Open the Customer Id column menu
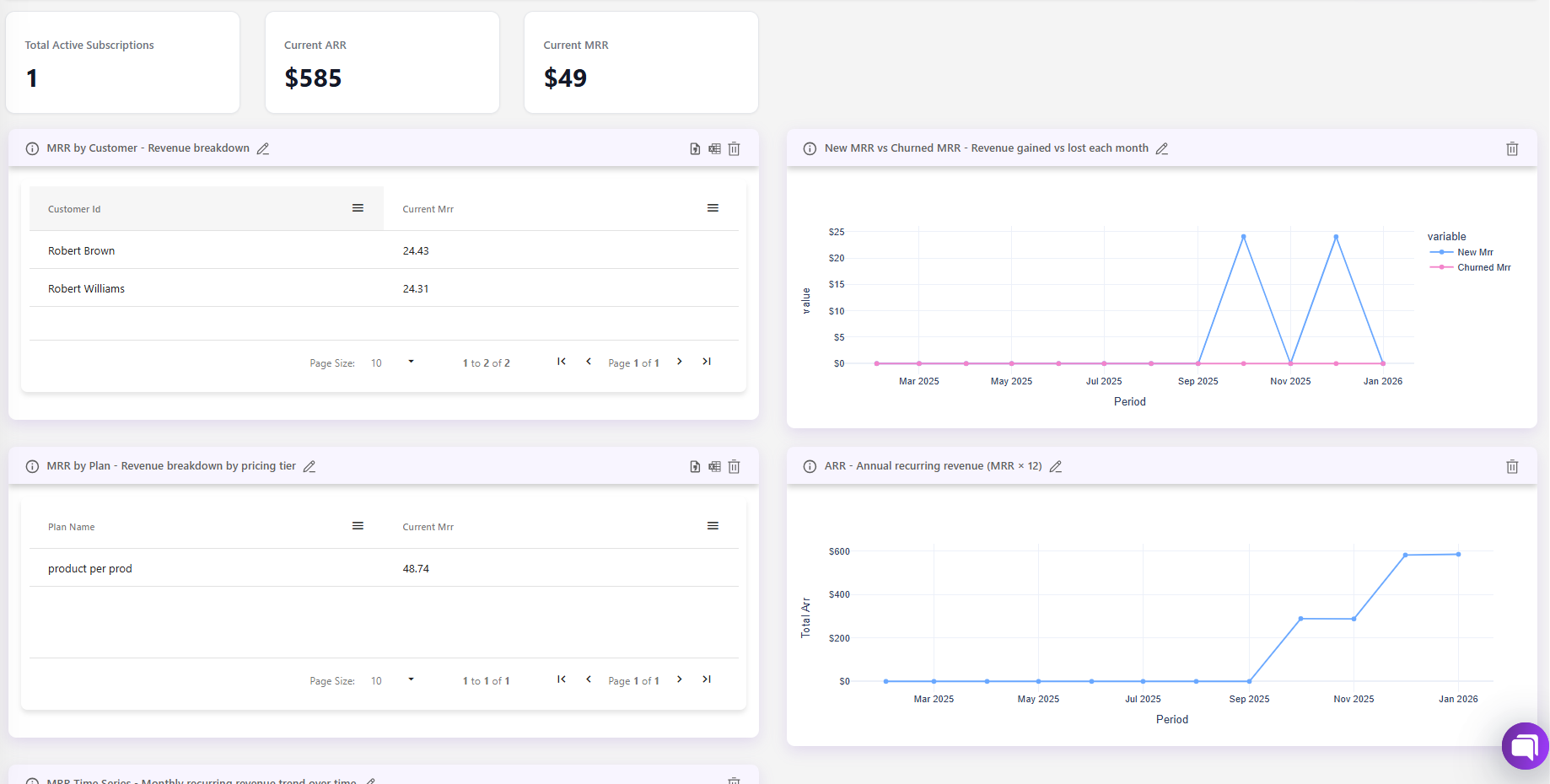Image resolution: width=1550 pixels, height=784 pixels. click(358, 208)
